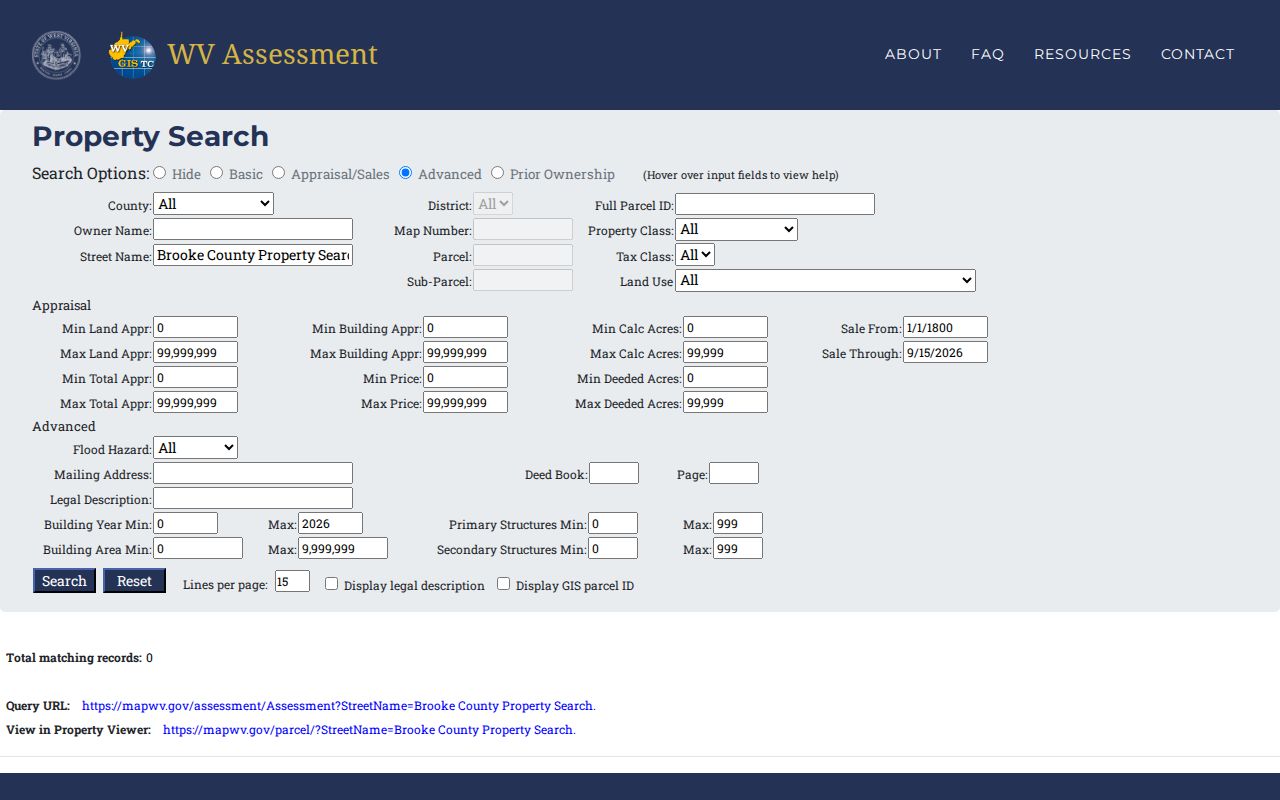Focus the Full Parcel ID field
Viewport: 1280px width, 800px height.
pos(775,204)
